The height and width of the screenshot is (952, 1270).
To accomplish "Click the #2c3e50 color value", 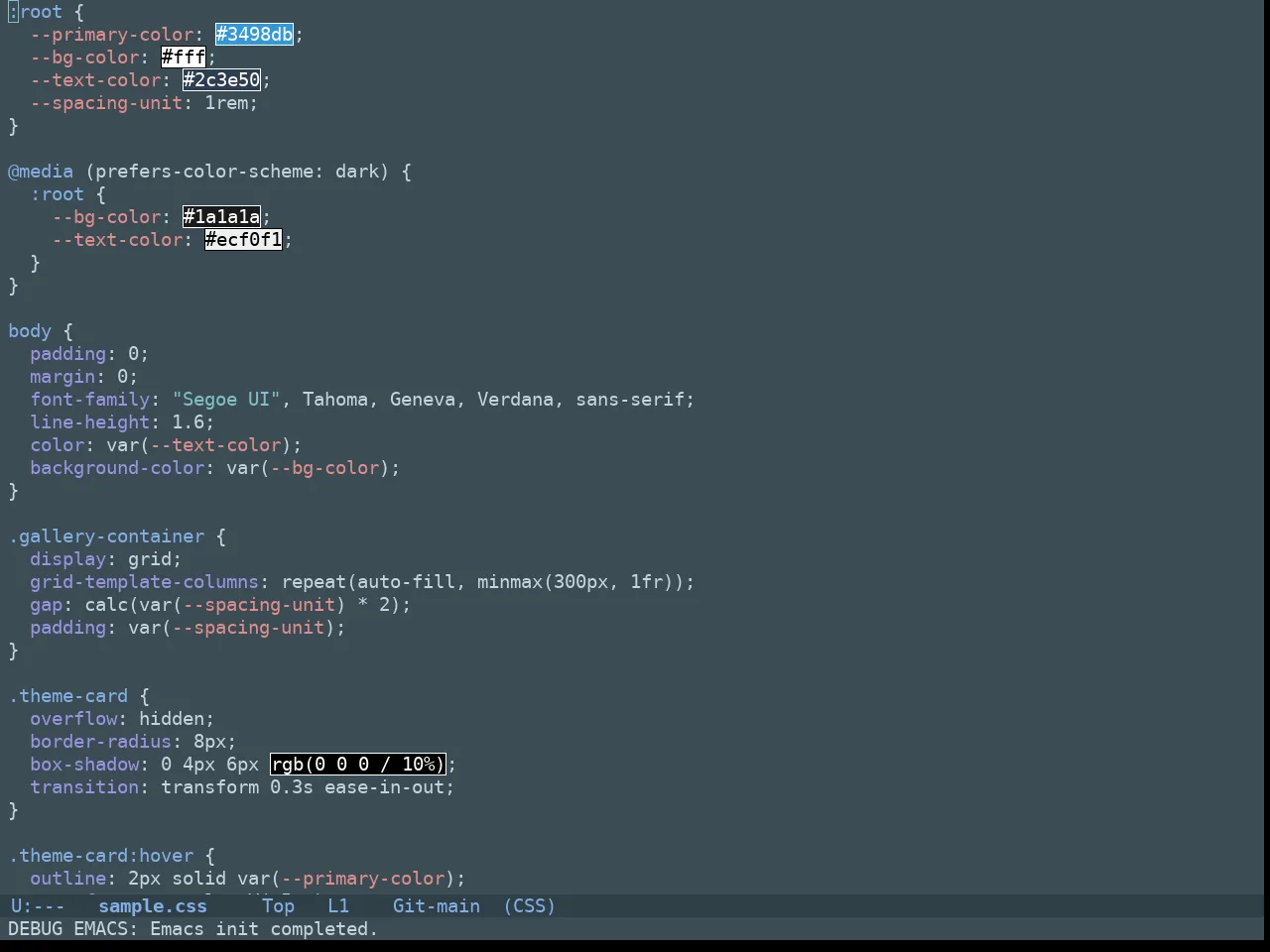I will [x=222, y=80].
